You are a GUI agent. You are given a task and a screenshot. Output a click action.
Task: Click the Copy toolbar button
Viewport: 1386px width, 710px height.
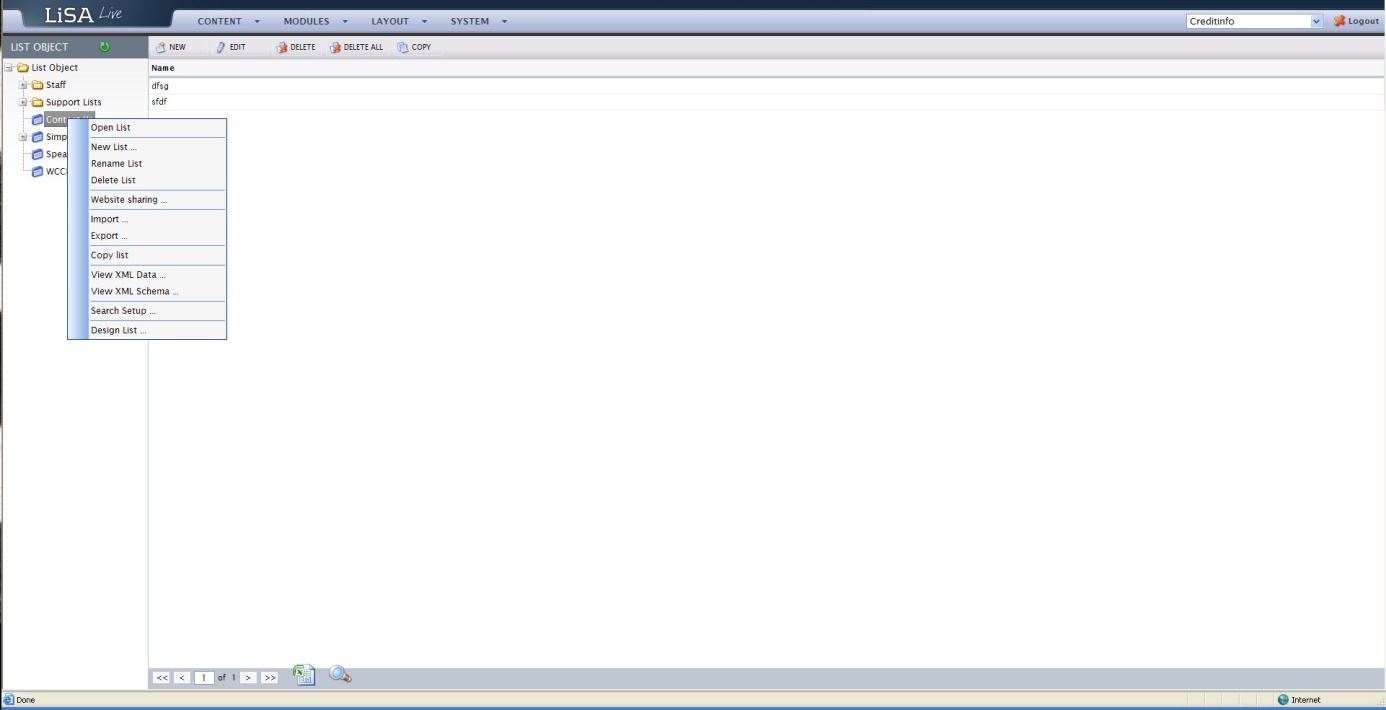coord(414,47)
